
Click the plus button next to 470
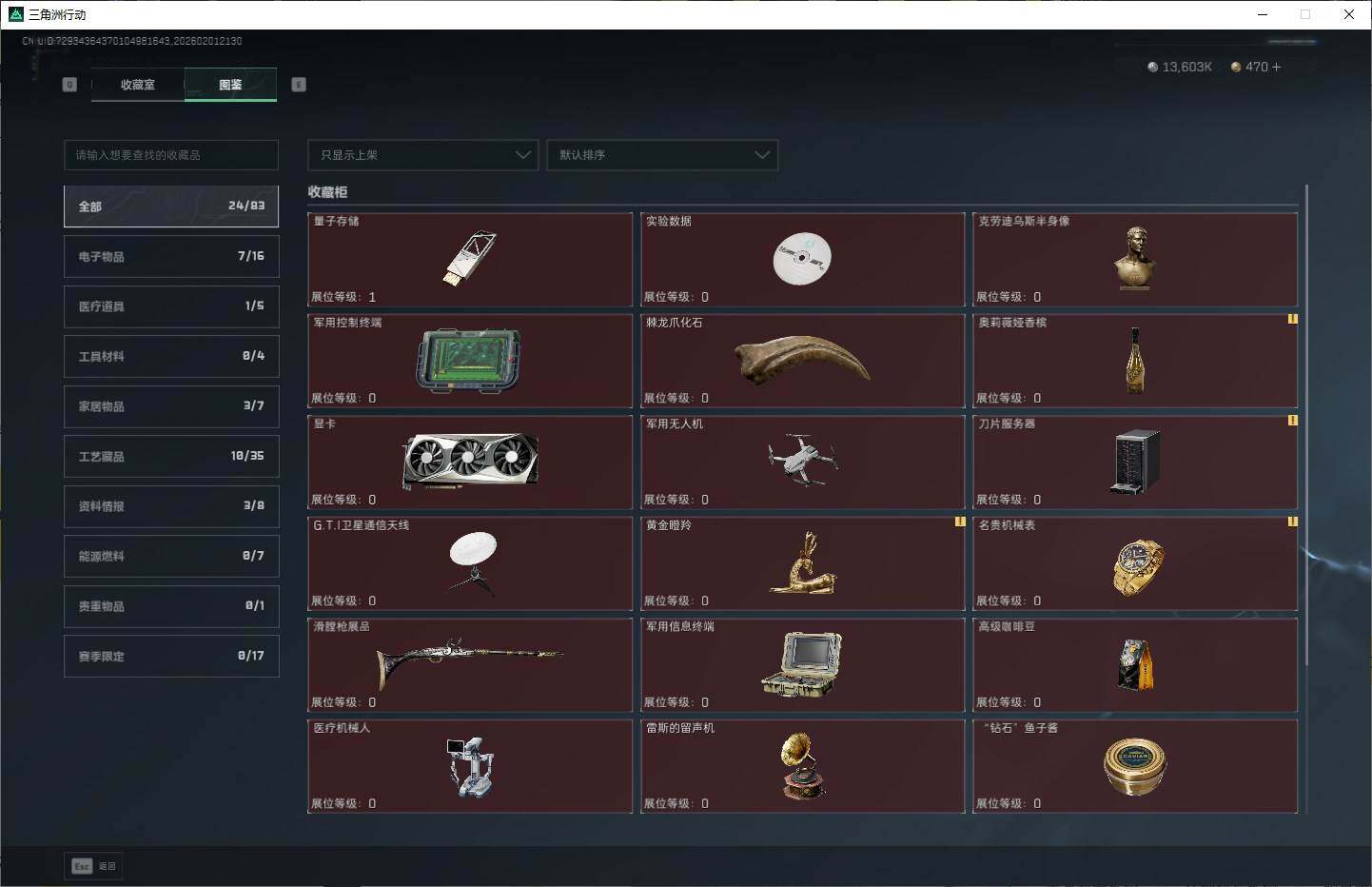[x=1276, y=68]
